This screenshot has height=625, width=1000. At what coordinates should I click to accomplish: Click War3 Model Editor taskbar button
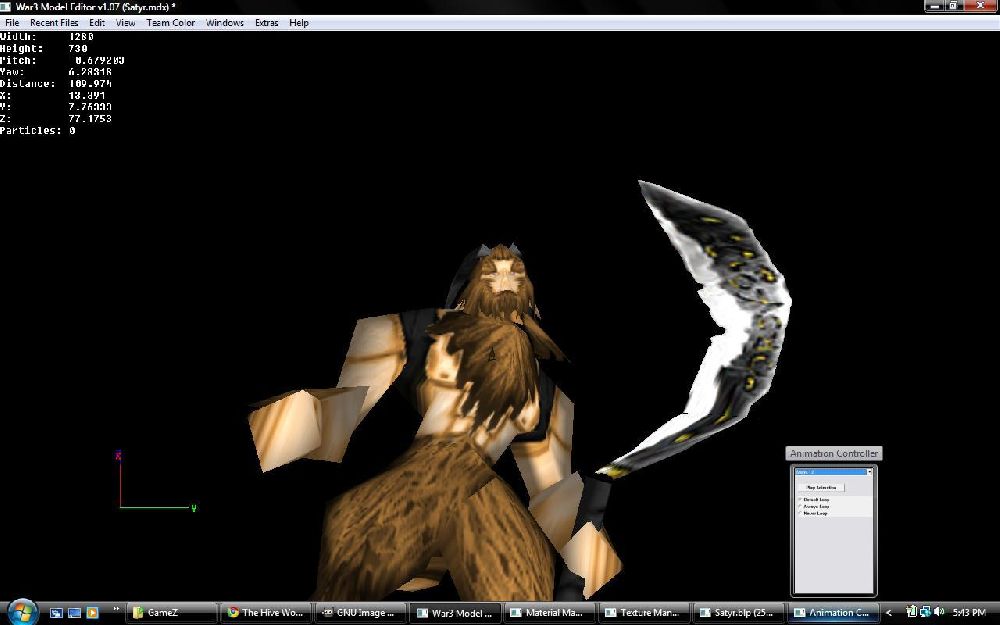(455, 613)
